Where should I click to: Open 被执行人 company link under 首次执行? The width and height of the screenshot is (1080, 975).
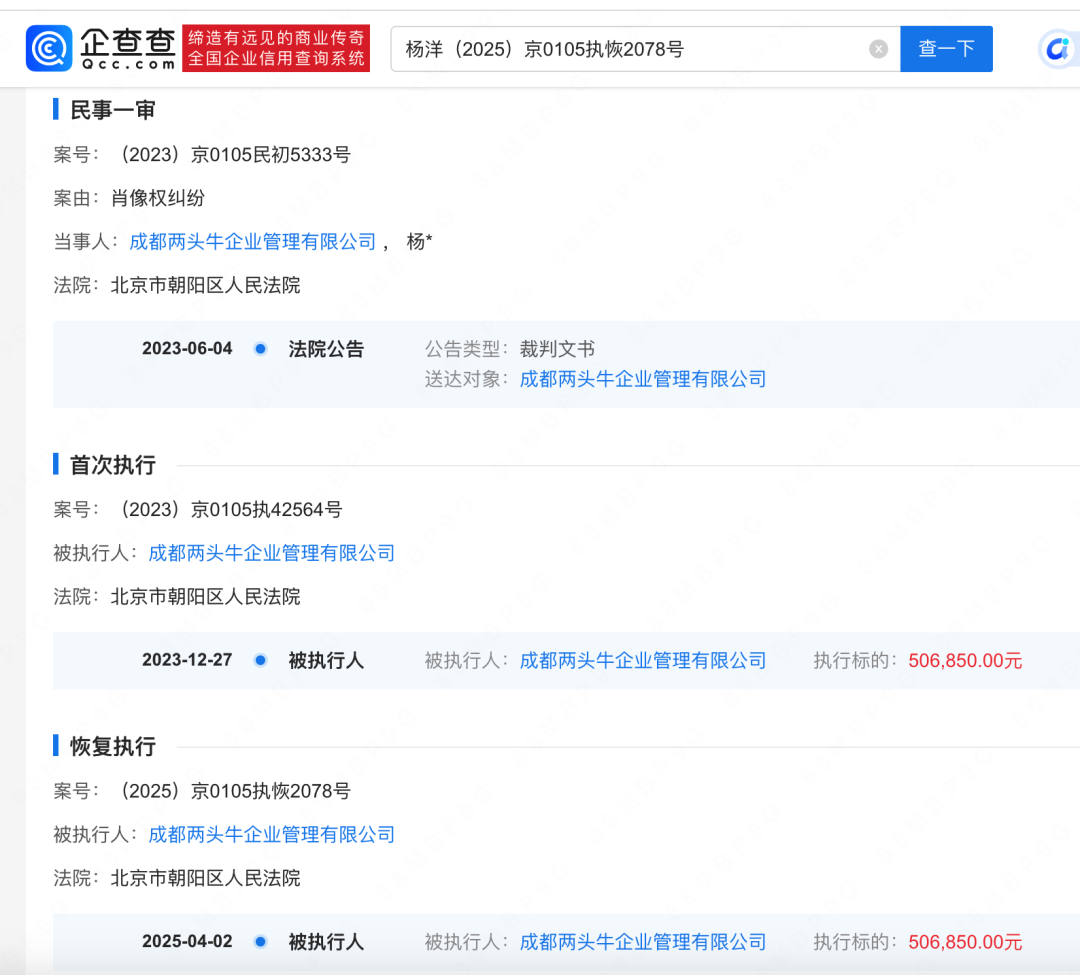[271, 553]
